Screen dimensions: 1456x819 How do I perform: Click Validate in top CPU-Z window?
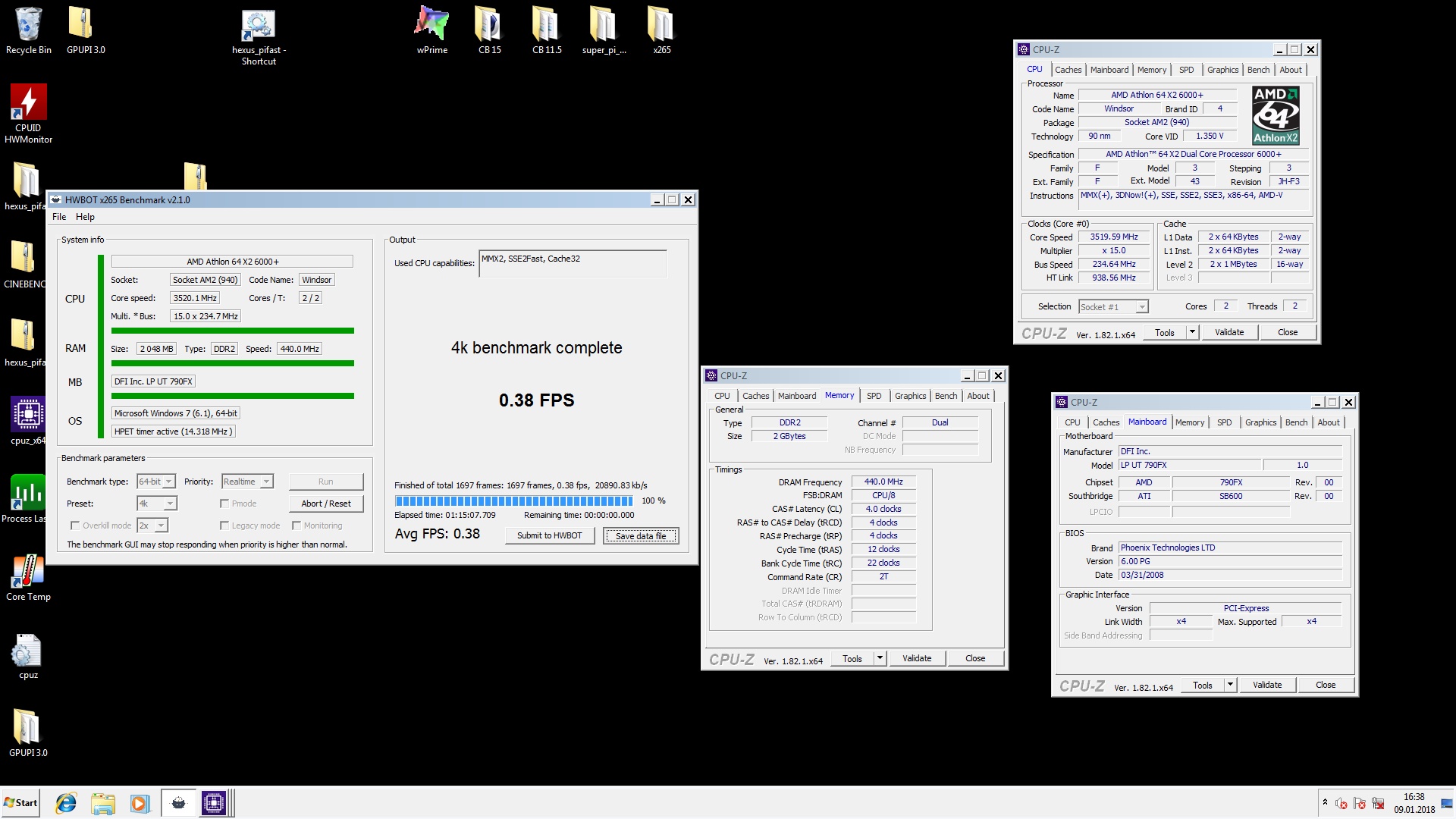[x=1229, y=332]
